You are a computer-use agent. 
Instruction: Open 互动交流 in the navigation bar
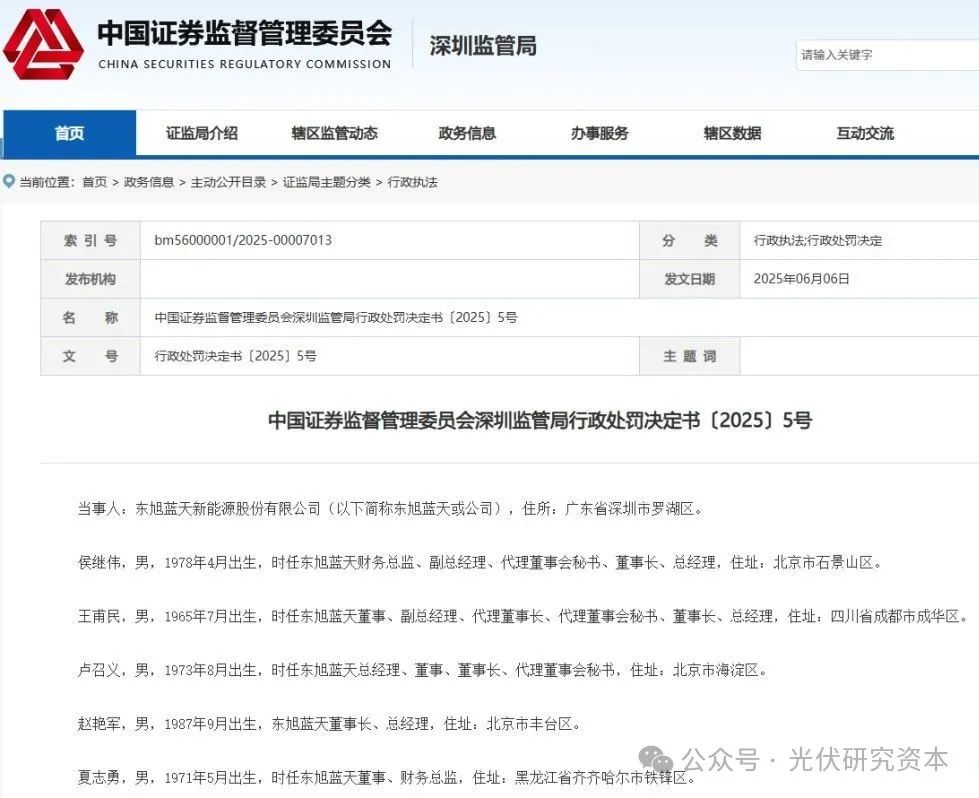click(x=865, y=133)
